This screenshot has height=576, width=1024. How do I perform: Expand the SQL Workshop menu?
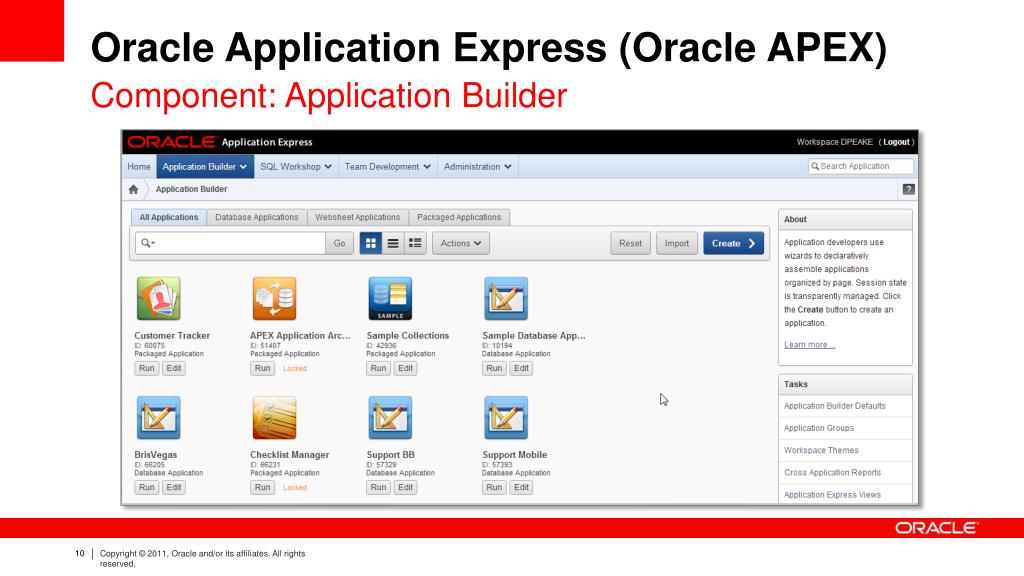coord(296,167)
